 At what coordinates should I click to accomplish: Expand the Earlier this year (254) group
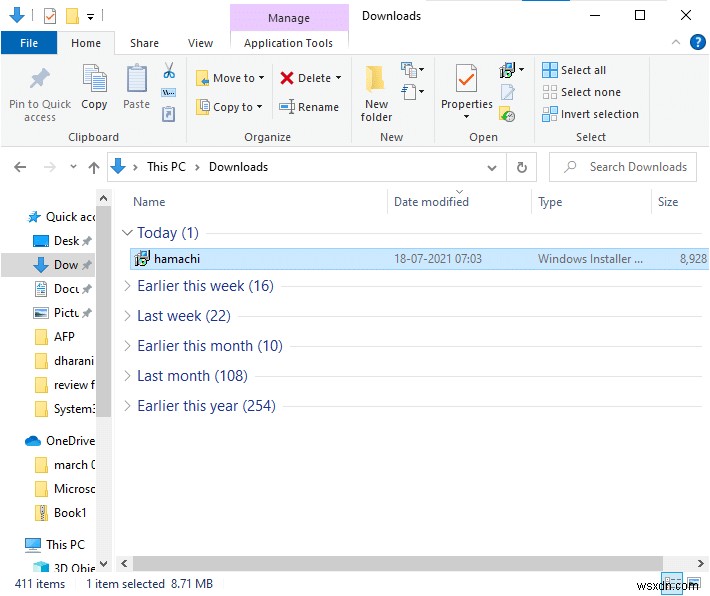127,405
